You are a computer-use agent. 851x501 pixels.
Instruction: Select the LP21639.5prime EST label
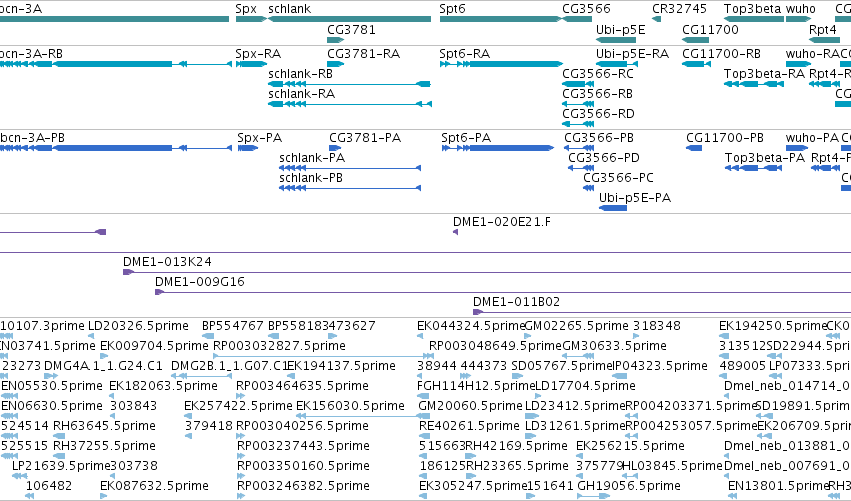61,466
